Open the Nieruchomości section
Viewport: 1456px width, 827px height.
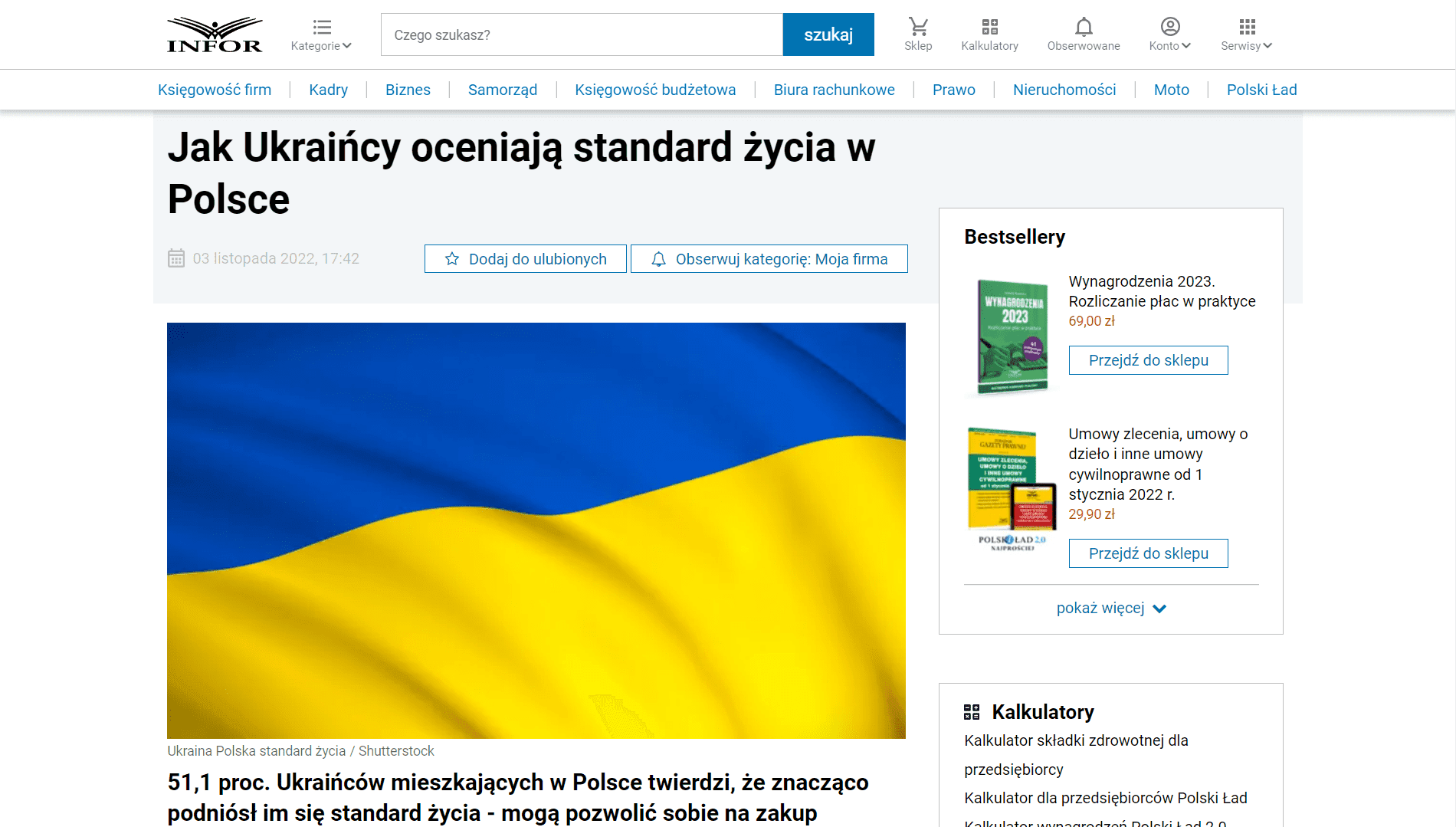click(1064, 90)
